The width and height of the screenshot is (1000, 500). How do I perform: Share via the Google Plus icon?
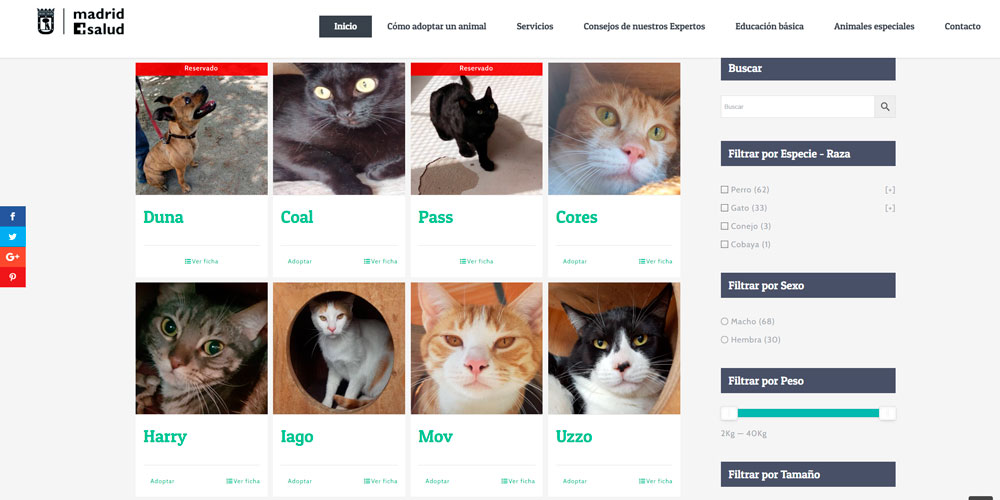(13, 257)
